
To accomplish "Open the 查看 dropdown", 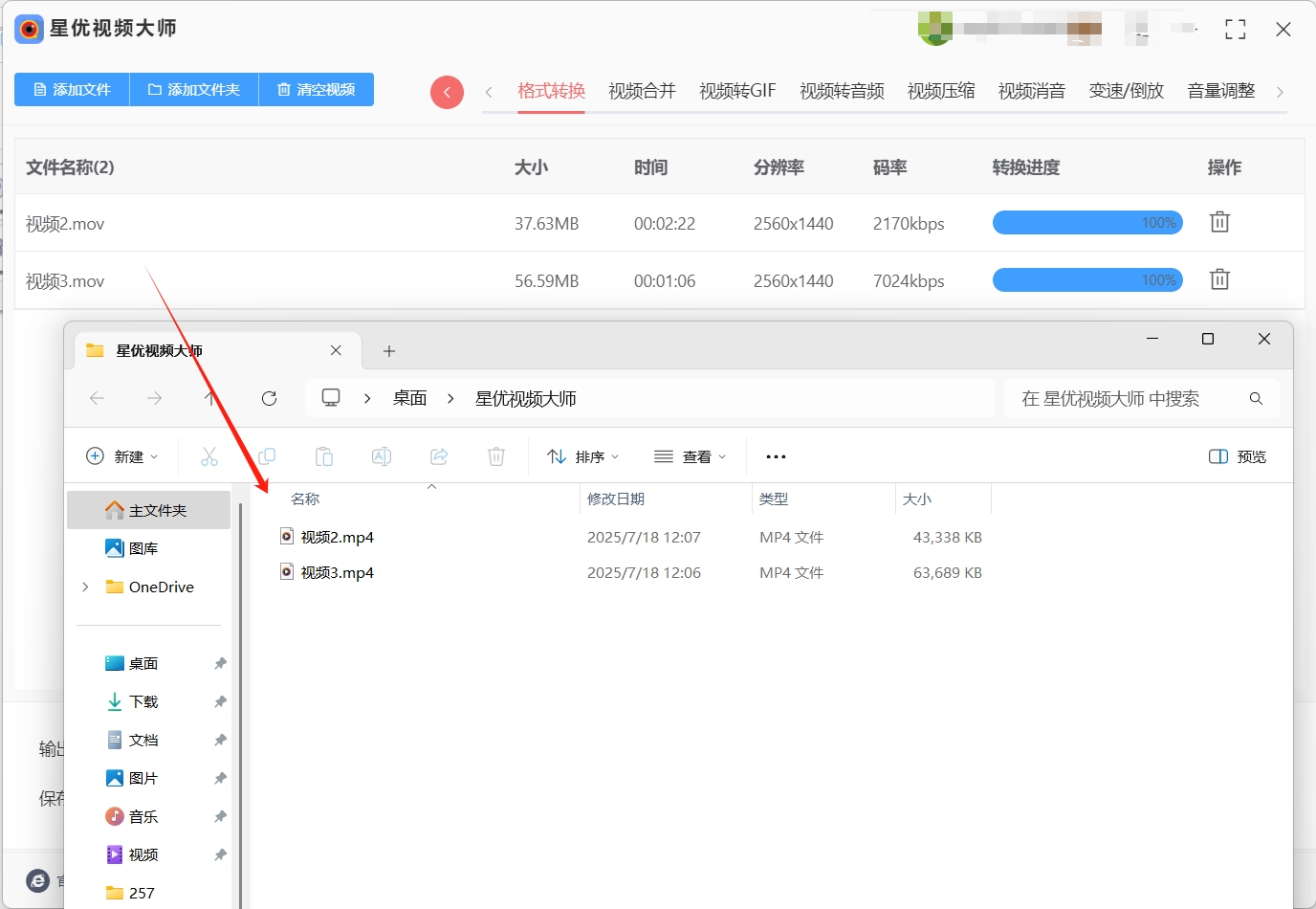I will 691,456.
